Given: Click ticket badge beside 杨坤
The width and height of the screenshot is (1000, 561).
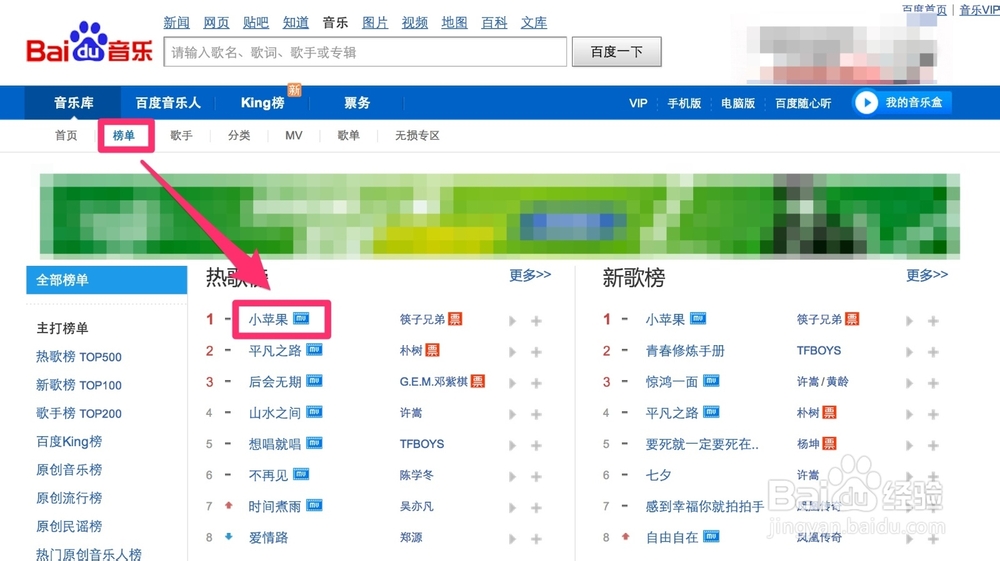Looking at the screenshot, I should click(x=829, y=443).
